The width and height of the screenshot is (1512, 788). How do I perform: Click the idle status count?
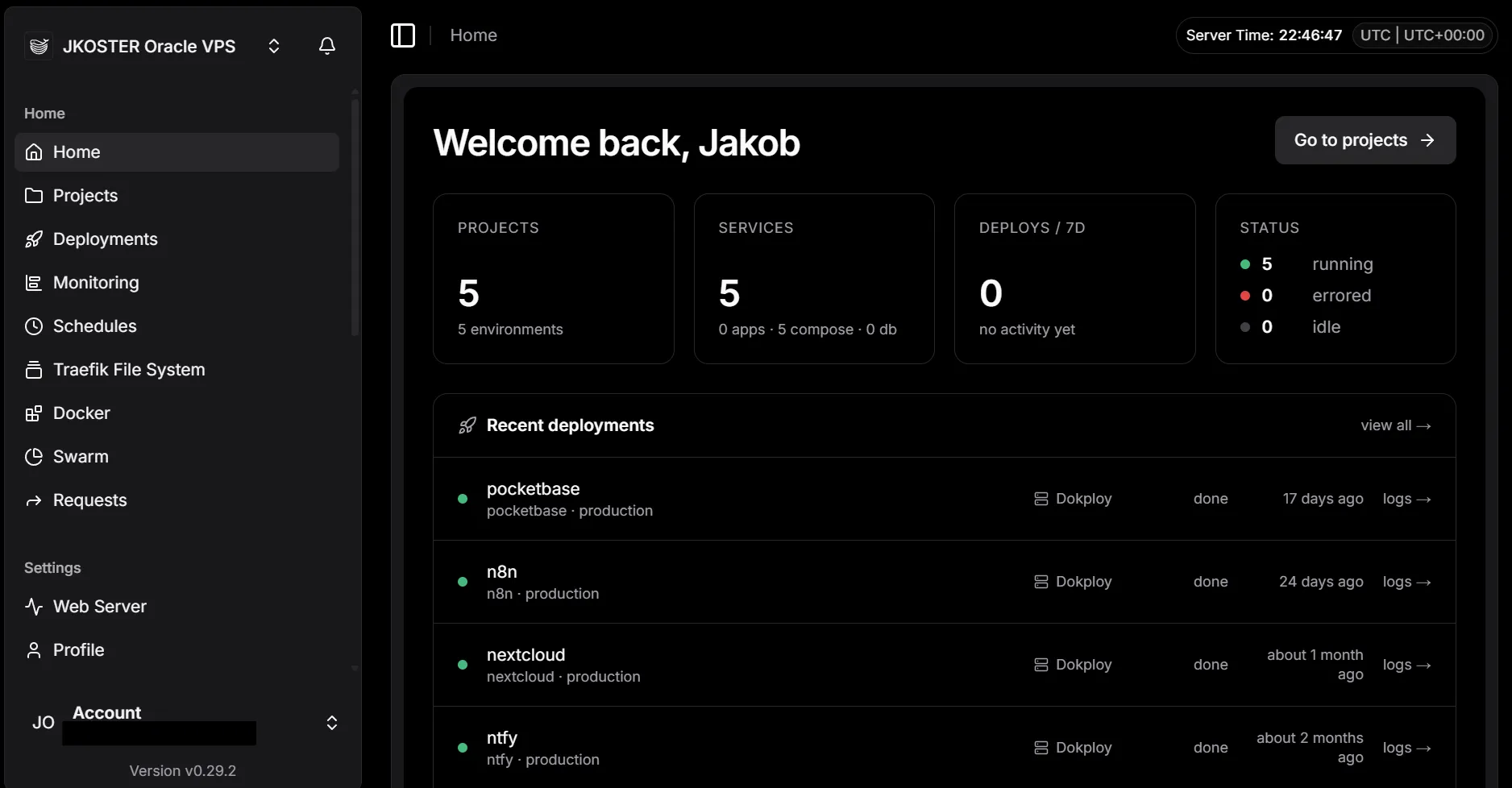(x=1267, y=327)
